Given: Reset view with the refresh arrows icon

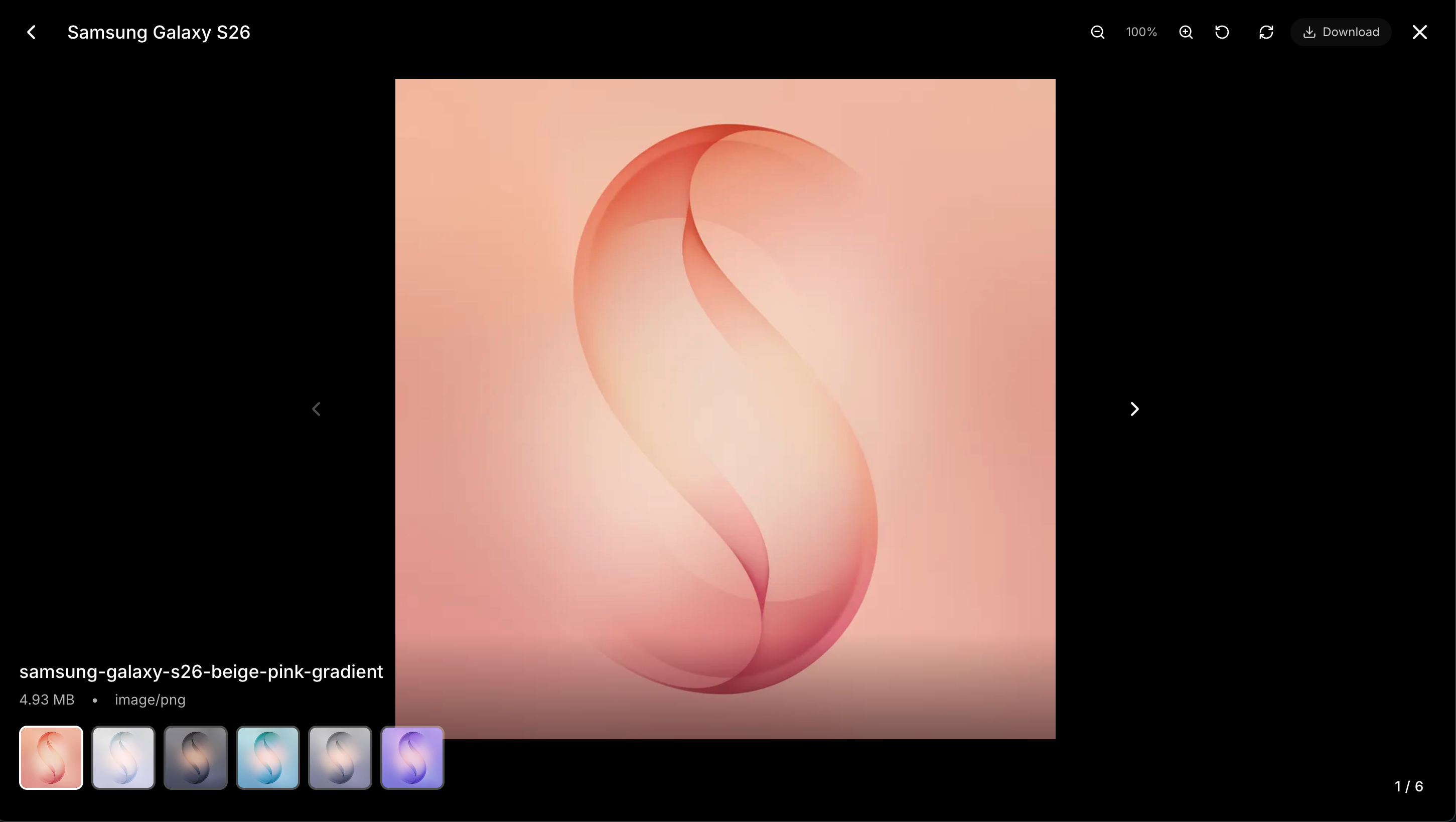Looking at the screenshot, I should 1266,32.
